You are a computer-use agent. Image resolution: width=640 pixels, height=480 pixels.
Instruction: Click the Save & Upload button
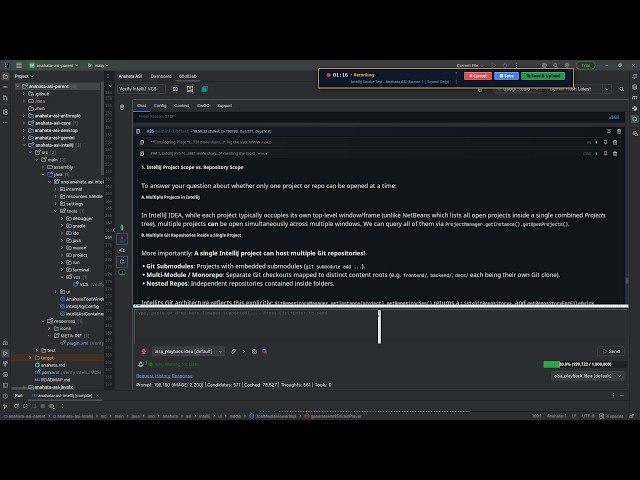pyautogui.click(x=543, y=76)
